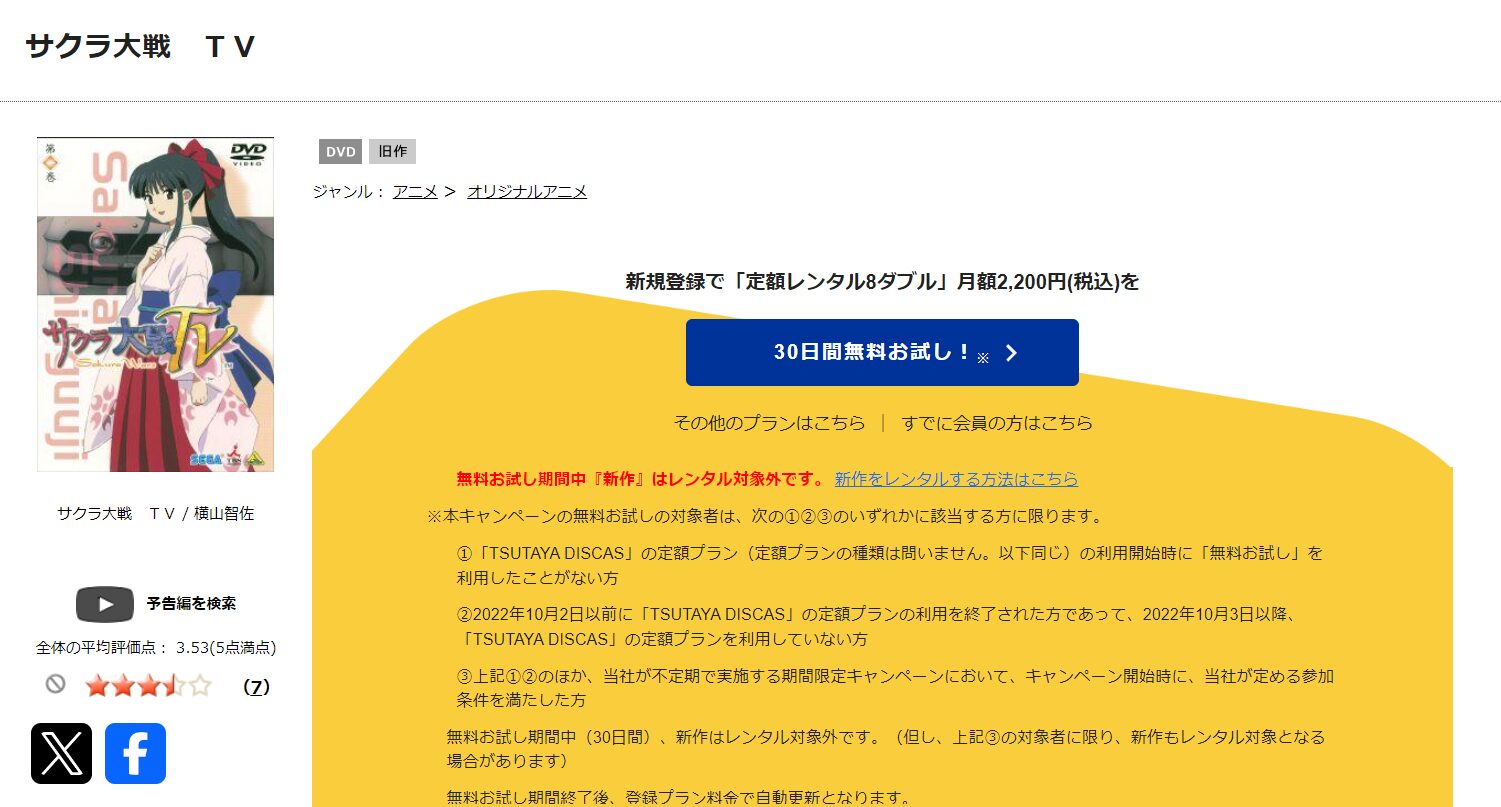Start the 30日間無料お試し trial button

click(x=882, y=352)
